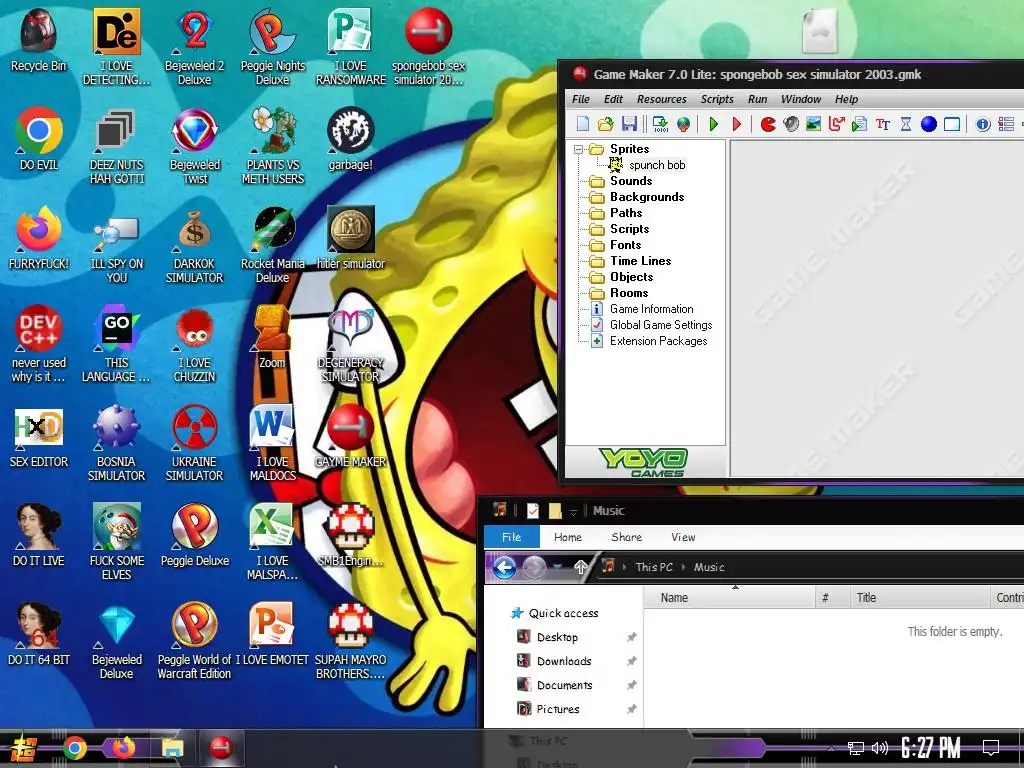Run the game in debug mode with red arrow
Screen dimensions: 1024x768
coord(737,123)
